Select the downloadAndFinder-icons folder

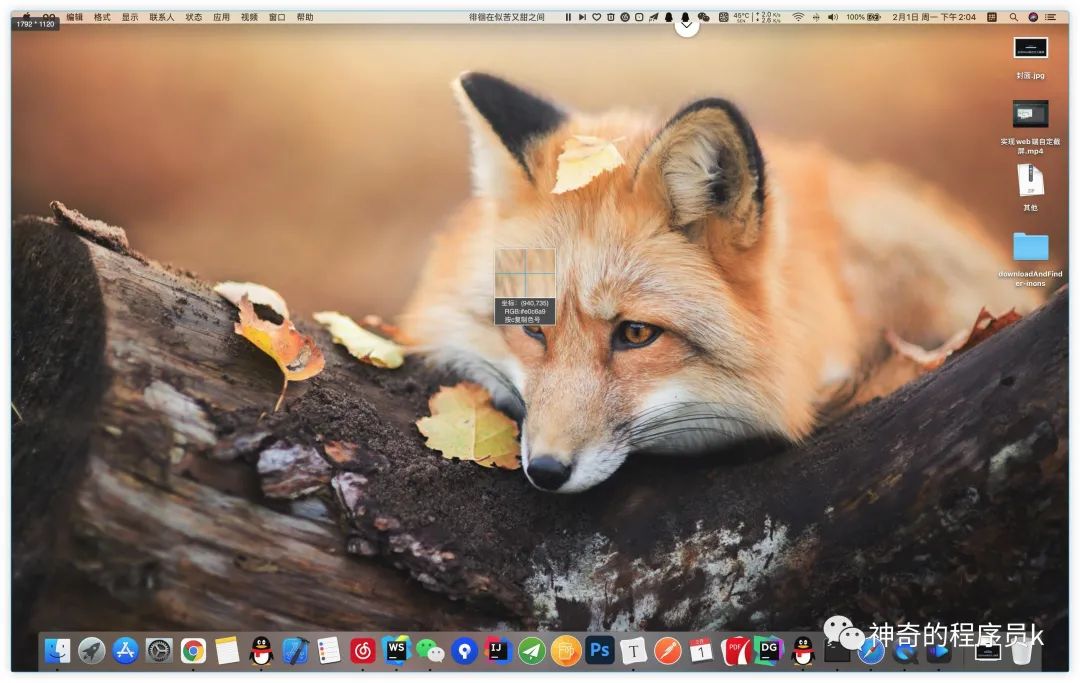tap(1030, 259)
